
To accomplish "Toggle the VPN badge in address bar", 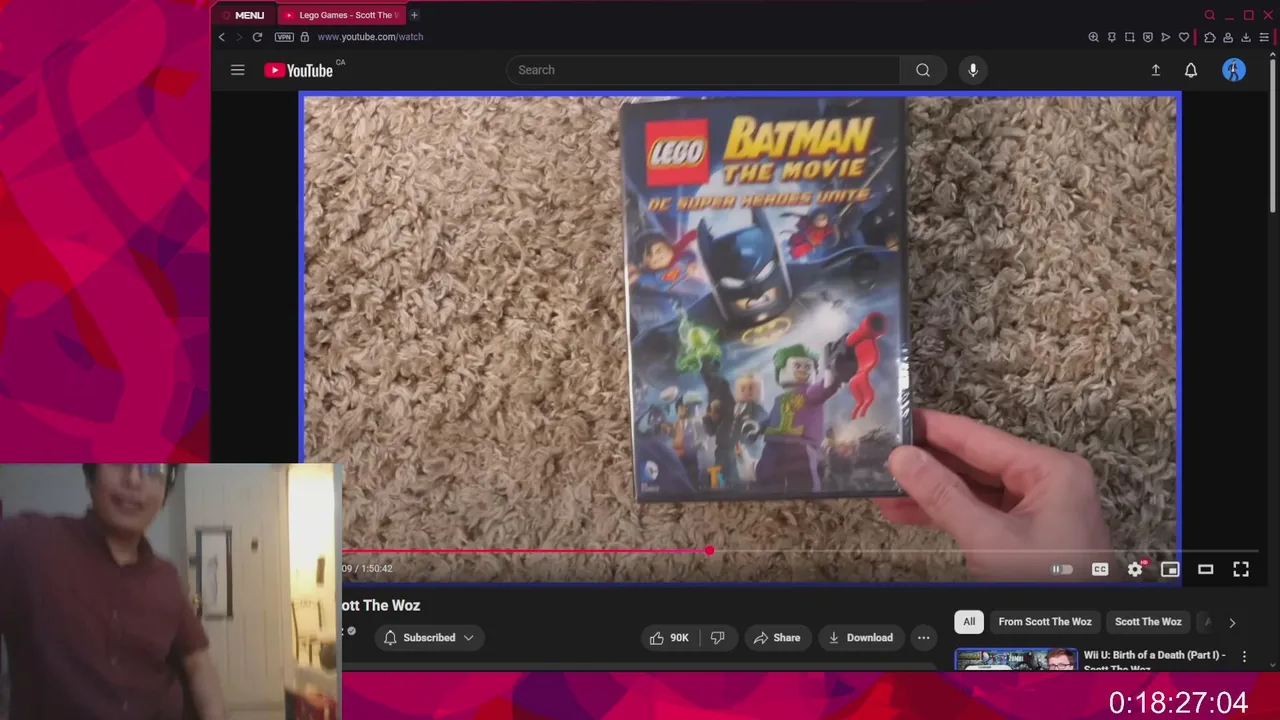I will [284, 37].
